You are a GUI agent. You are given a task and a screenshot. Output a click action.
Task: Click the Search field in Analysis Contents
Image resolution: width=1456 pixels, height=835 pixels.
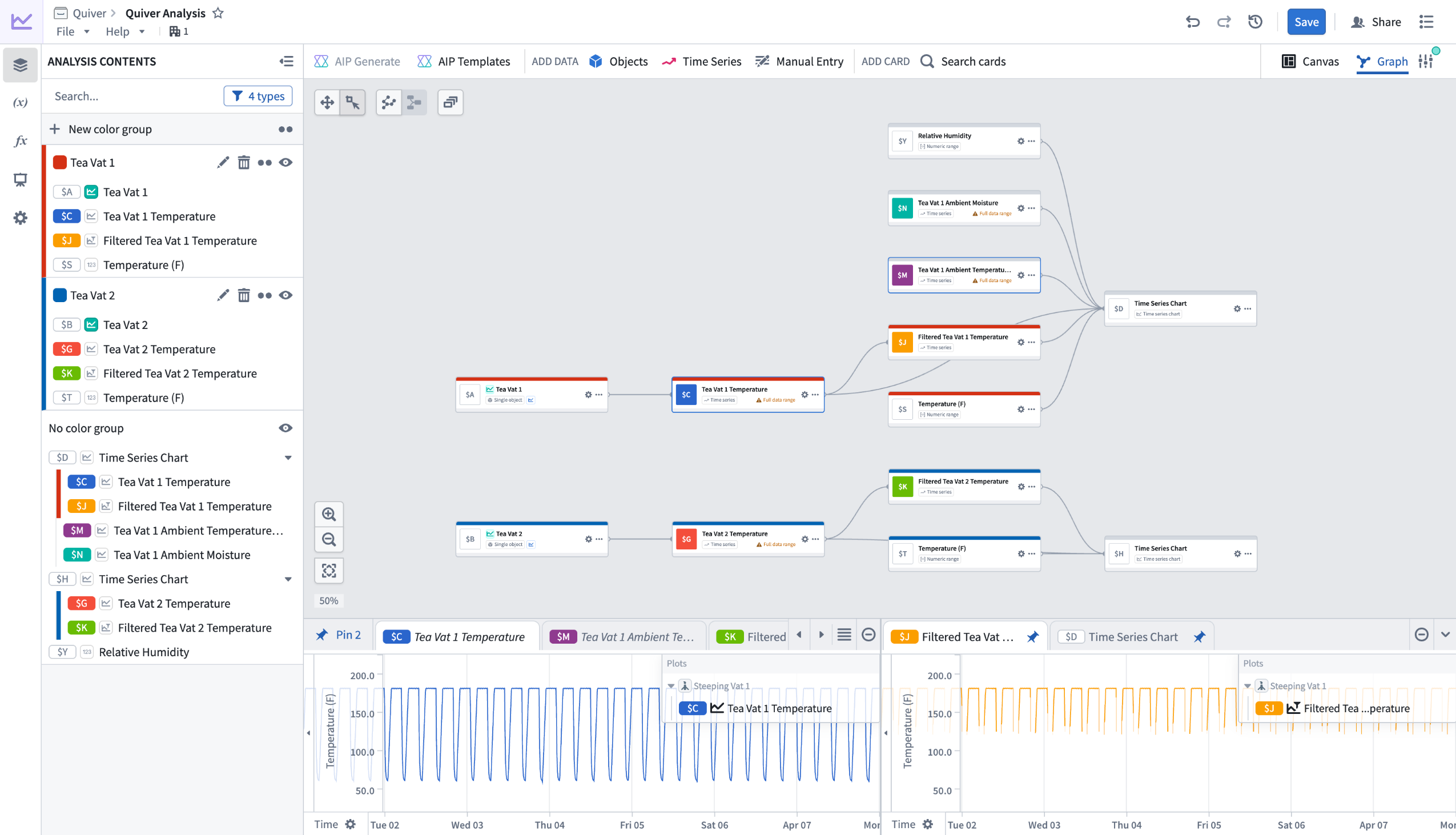click(x=132, y=96)
